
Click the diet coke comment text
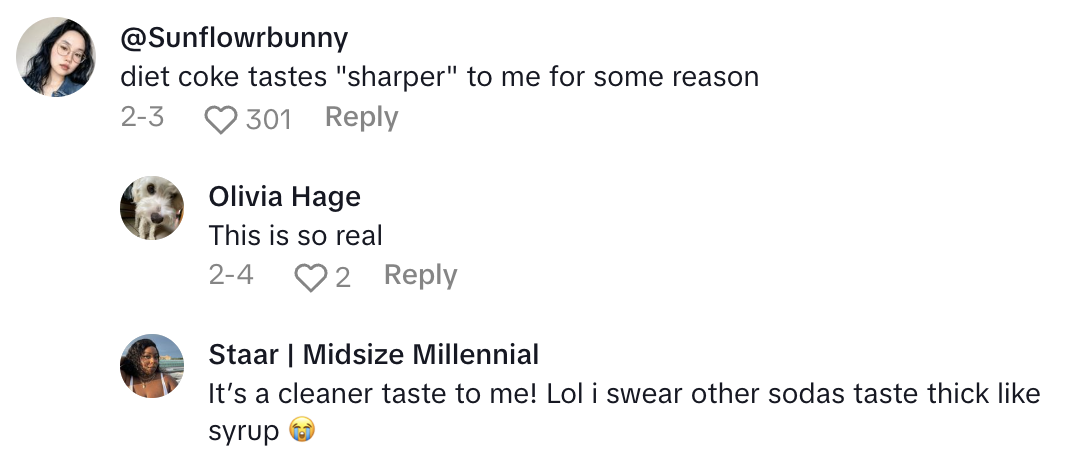(x=439, y=77)
